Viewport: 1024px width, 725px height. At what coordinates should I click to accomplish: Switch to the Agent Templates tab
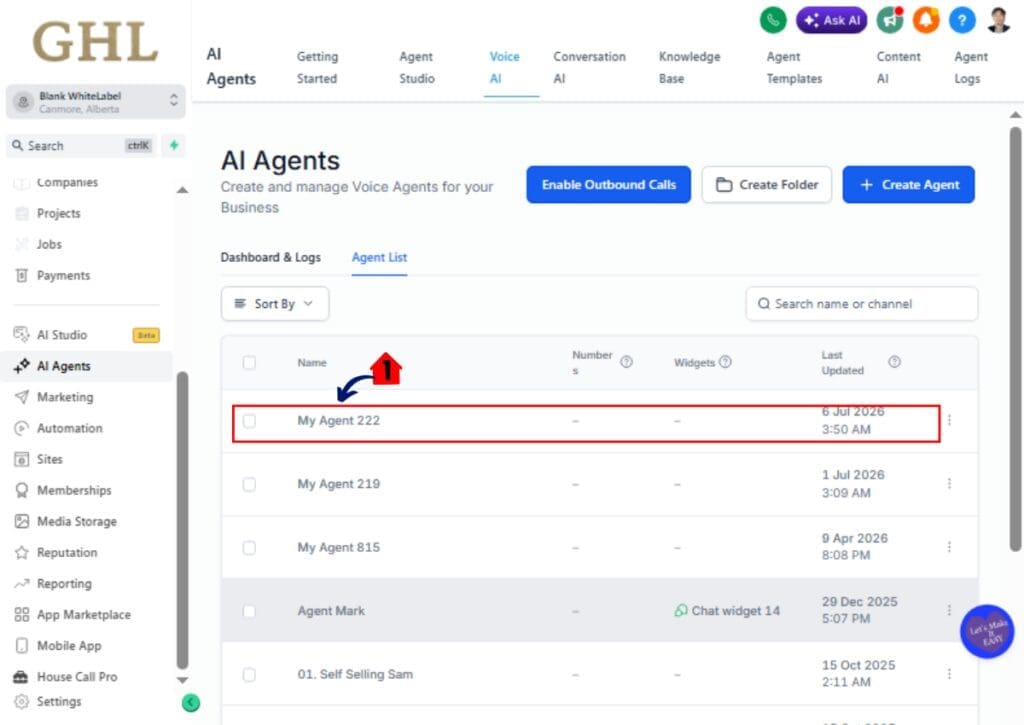click(x=794, y=67)
